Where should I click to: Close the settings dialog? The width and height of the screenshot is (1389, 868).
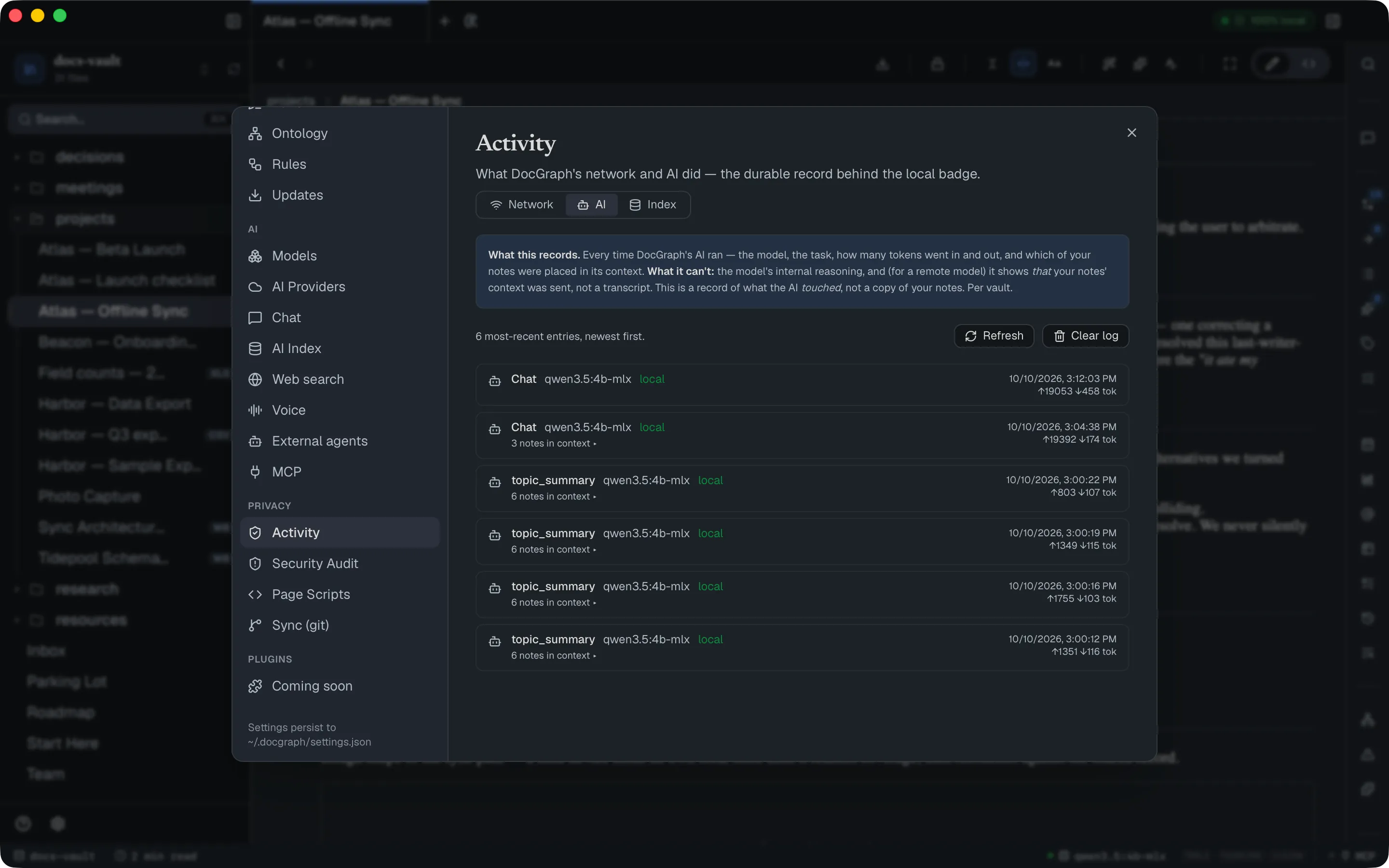pyautogui.click(x=1131, y=133)
